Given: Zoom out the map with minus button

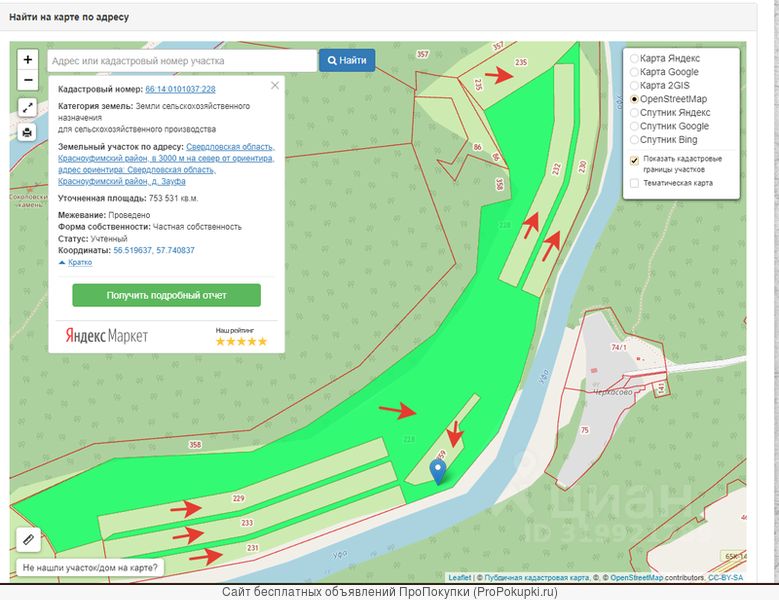Looking at the screenshot, I should tap(28, 80).
